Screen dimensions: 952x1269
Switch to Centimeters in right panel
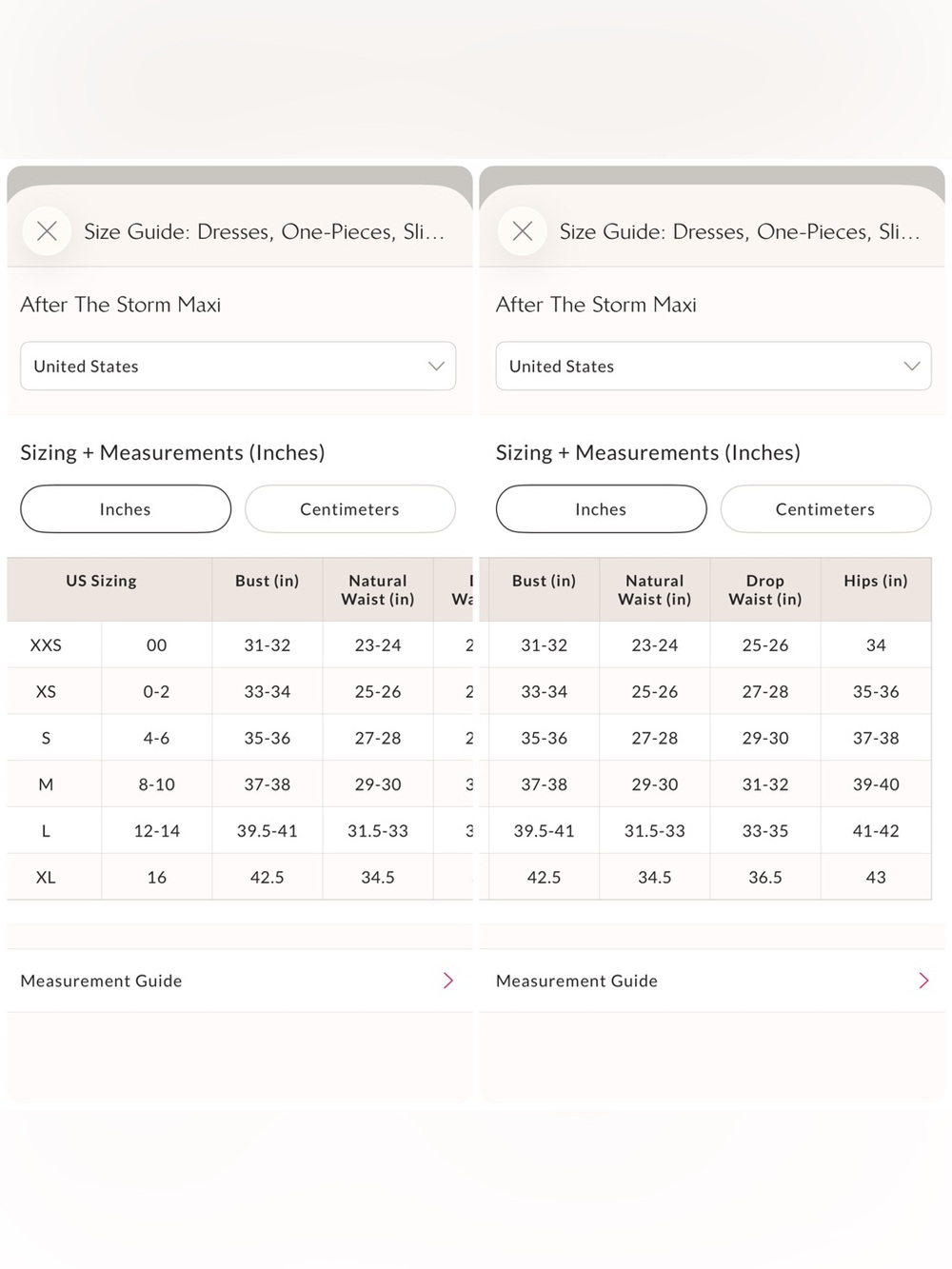tap(825, 509)
